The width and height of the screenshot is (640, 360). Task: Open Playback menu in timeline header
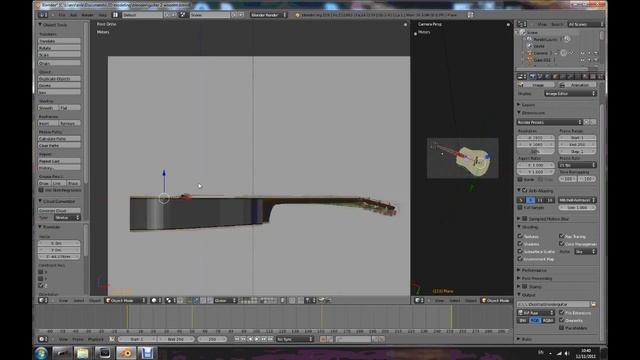[96, 339]
